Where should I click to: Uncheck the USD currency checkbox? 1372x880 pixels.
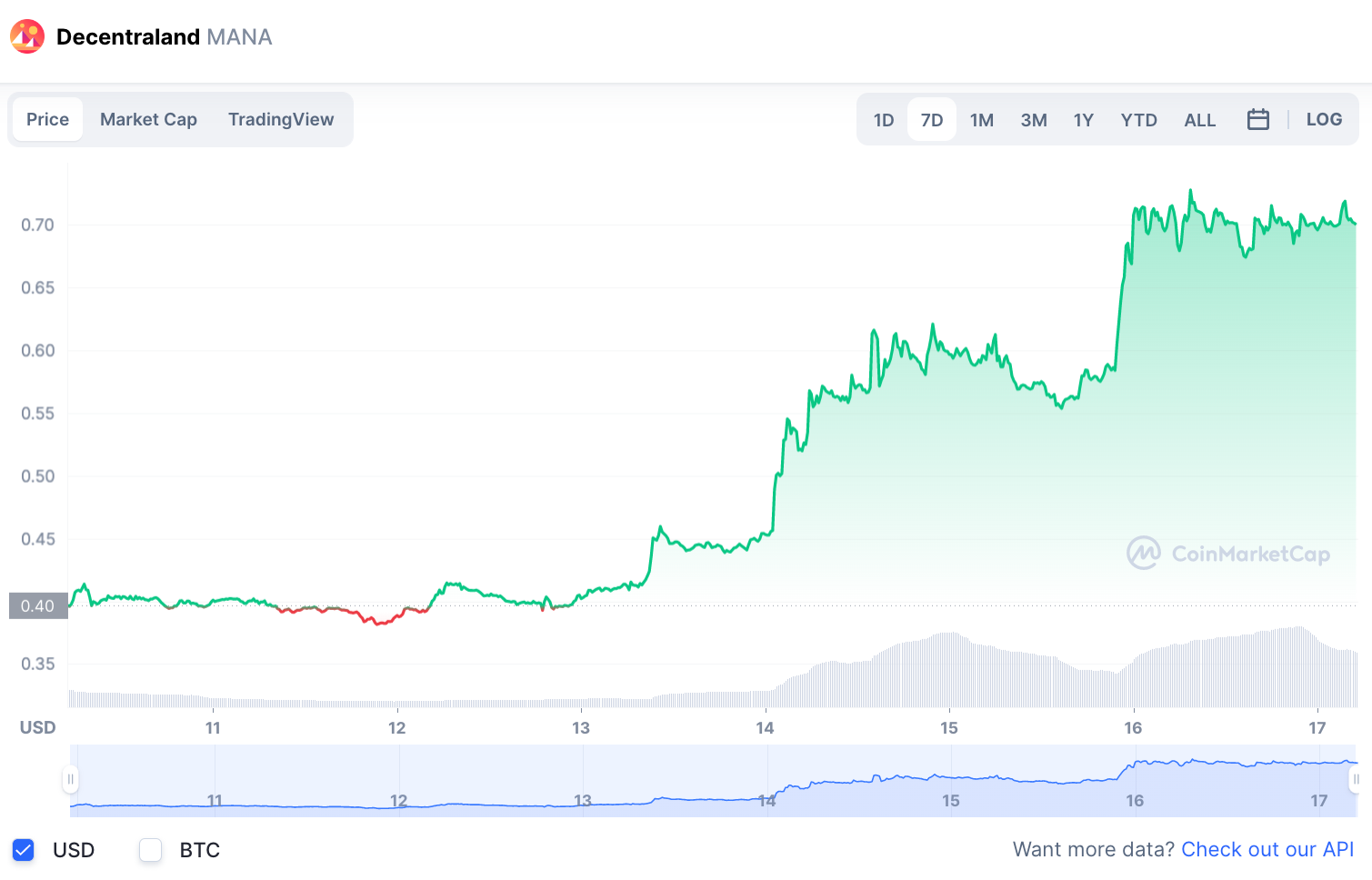(x=24, y=850)
